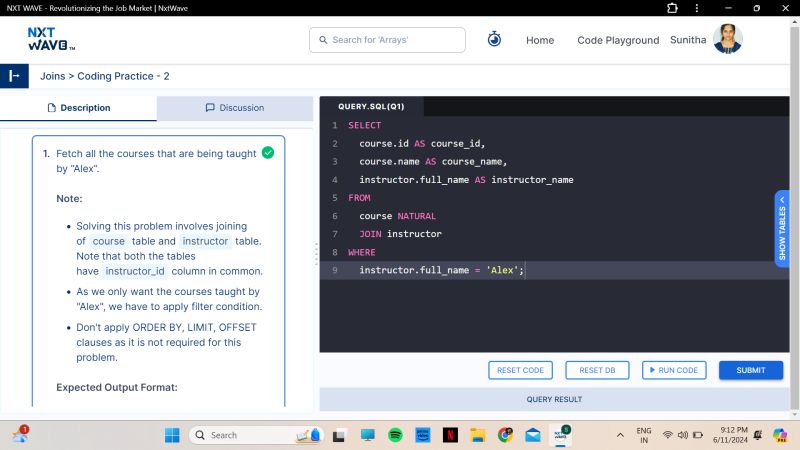The image size is (800, 450).
Task: Click the extensions puzzle icon in title bar
Action: (x=672, y=8)
